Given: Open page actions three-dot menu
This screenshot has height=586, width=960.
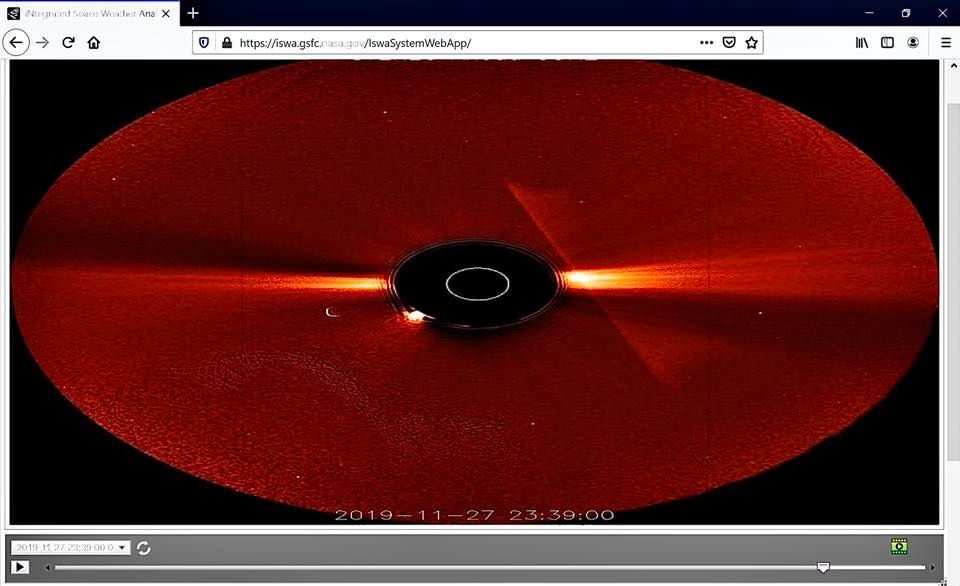Looking at the screenshot, I should (x=707, y=43).
